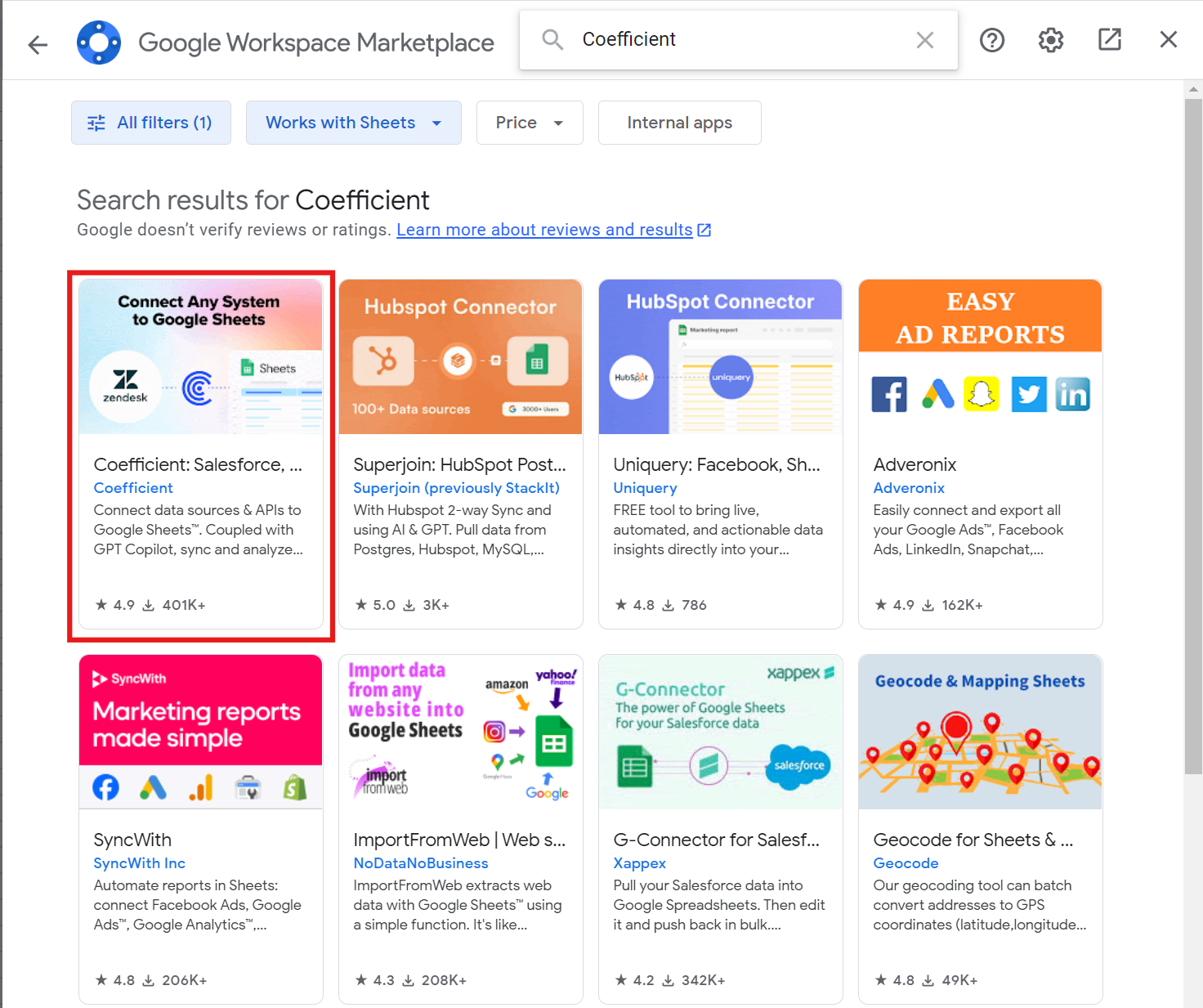
Task: Click Coefficient's 4.9 star rating
Action: pyautogui.click(x=114, y=605)
